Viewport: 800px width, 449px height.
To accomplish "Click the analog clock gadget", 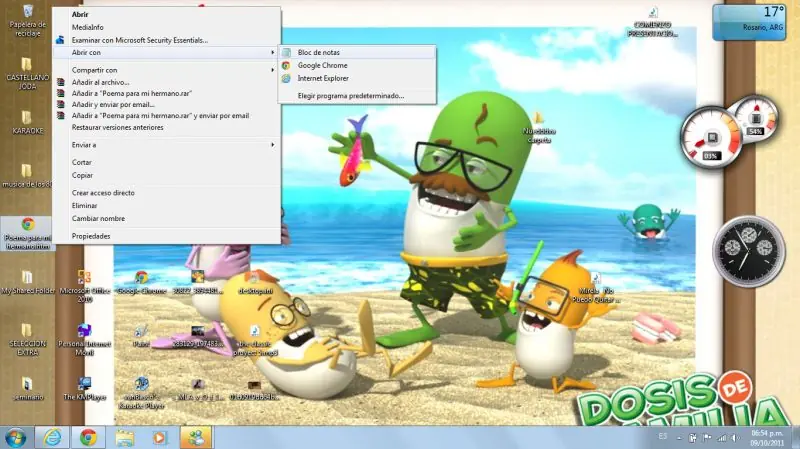I will tap(748, 251).
